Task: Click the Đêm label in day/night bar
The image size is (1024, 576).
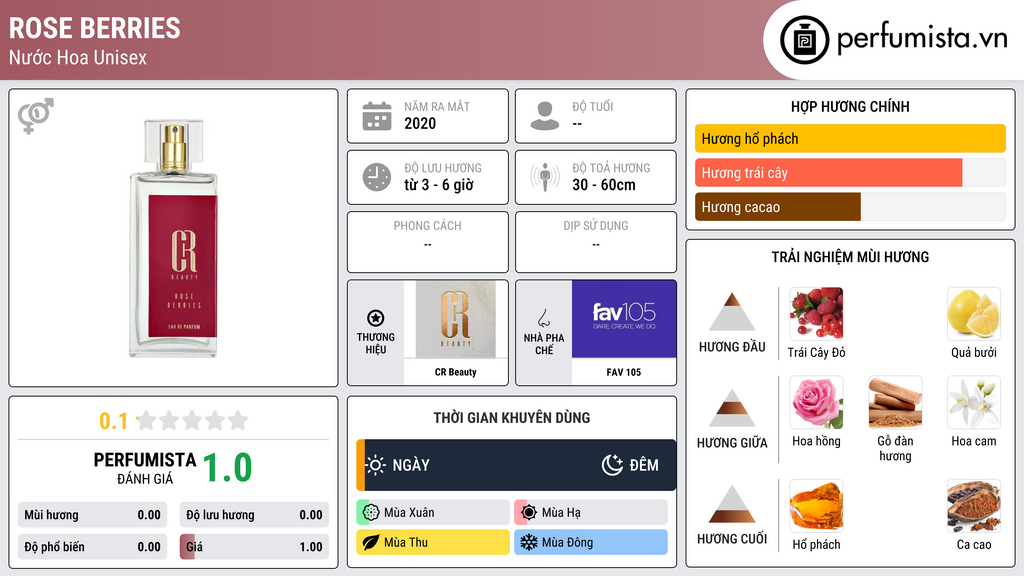Action: tap(644, 465)
